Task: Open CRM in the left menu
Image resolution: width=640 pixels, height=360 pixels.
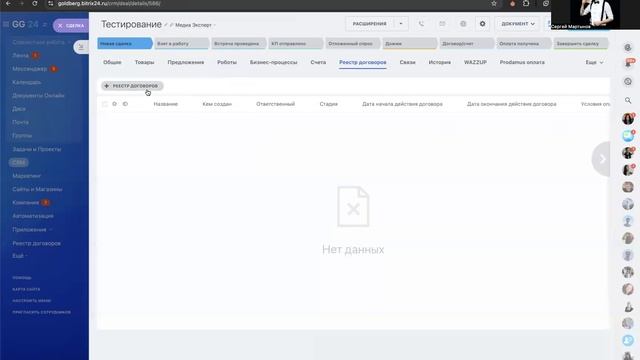Action: (x=19, y=162)
